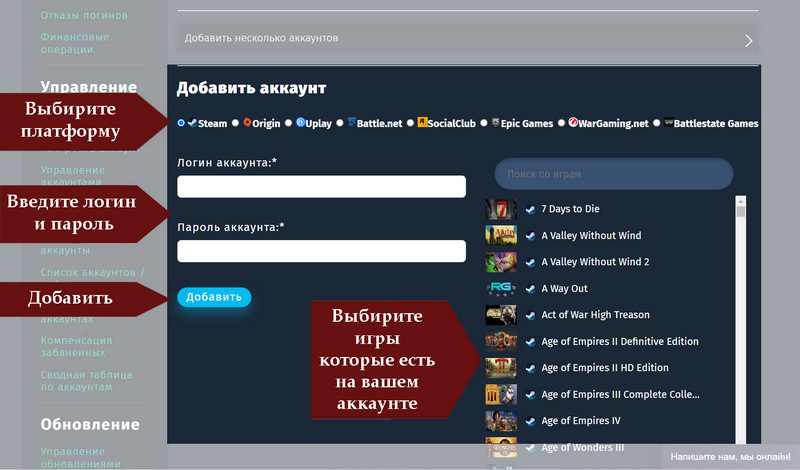Open 'Финансовые операции' in the sidebar
The image size is (800, 470).
coord(74,43)
